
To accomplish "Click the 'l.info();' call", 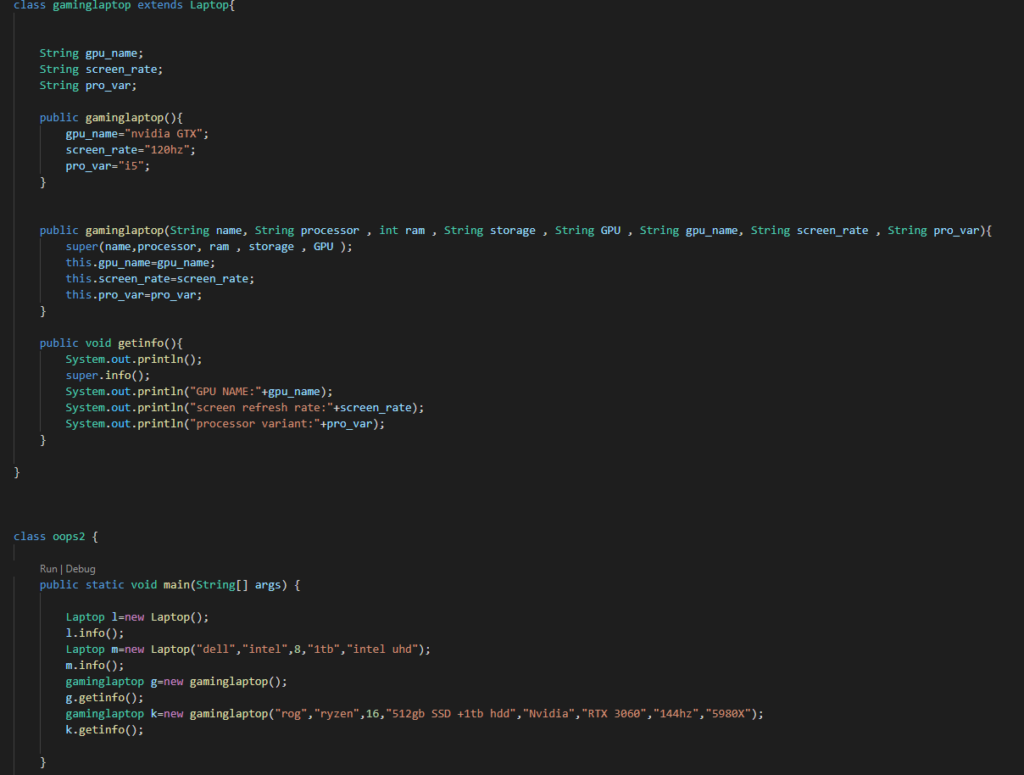I will pyautogui.click(x=94, y=633).
